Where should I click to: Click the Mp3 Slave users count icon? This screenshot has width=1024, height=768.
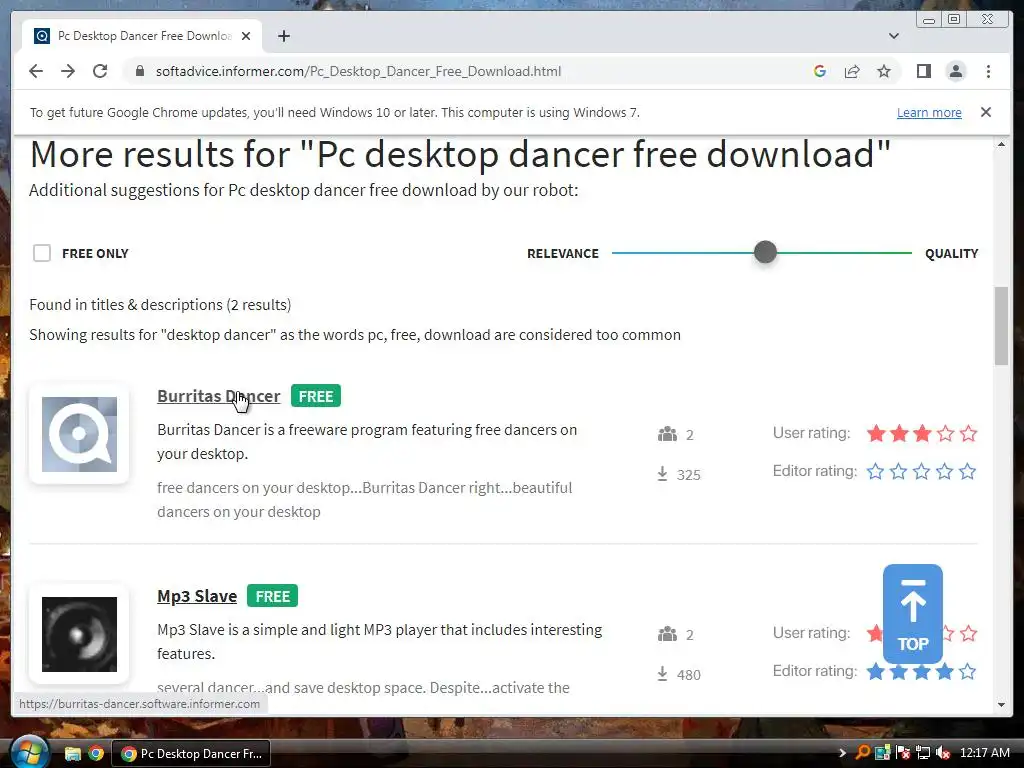point(667,634)
